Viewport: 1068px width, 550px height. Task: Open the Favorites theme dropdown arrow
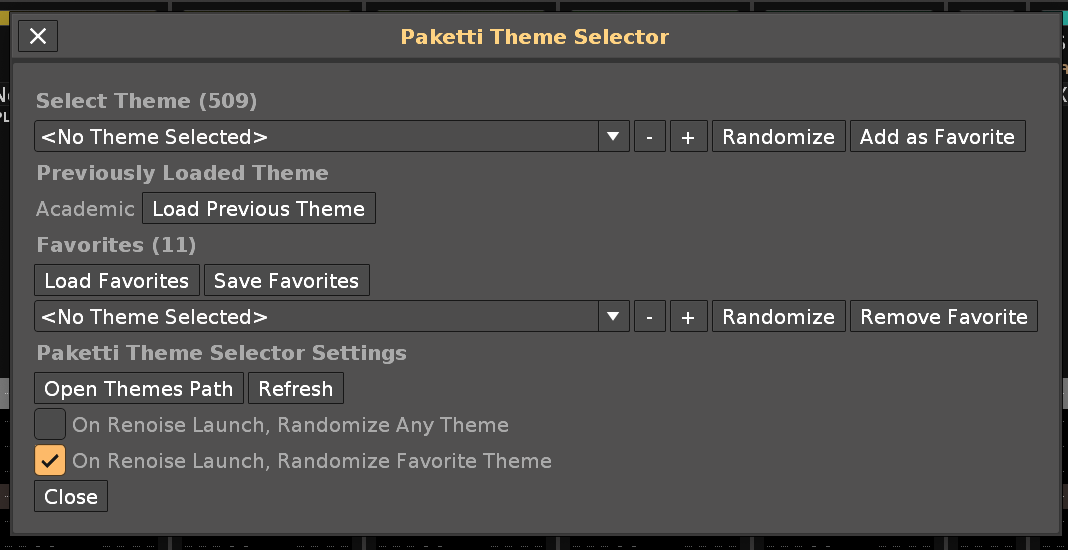click(614, 317)
